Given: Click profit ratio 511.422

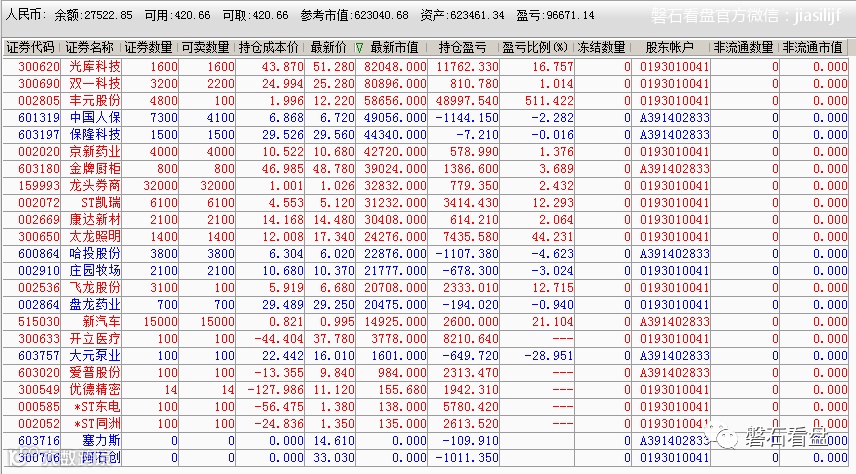Looking at the screenshot, I should coord(549,101).
